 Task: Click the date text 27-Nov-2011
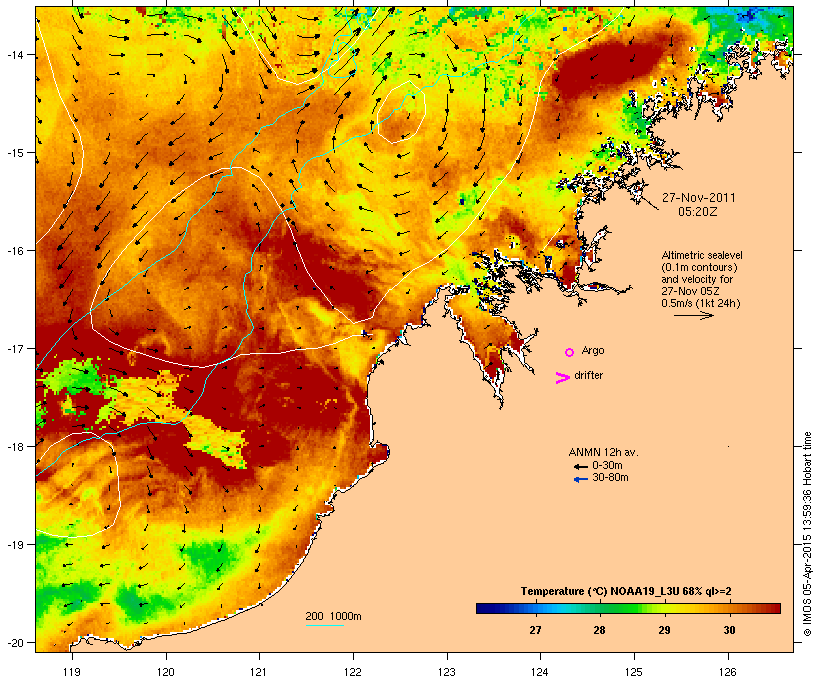click(x=698, y=198)
